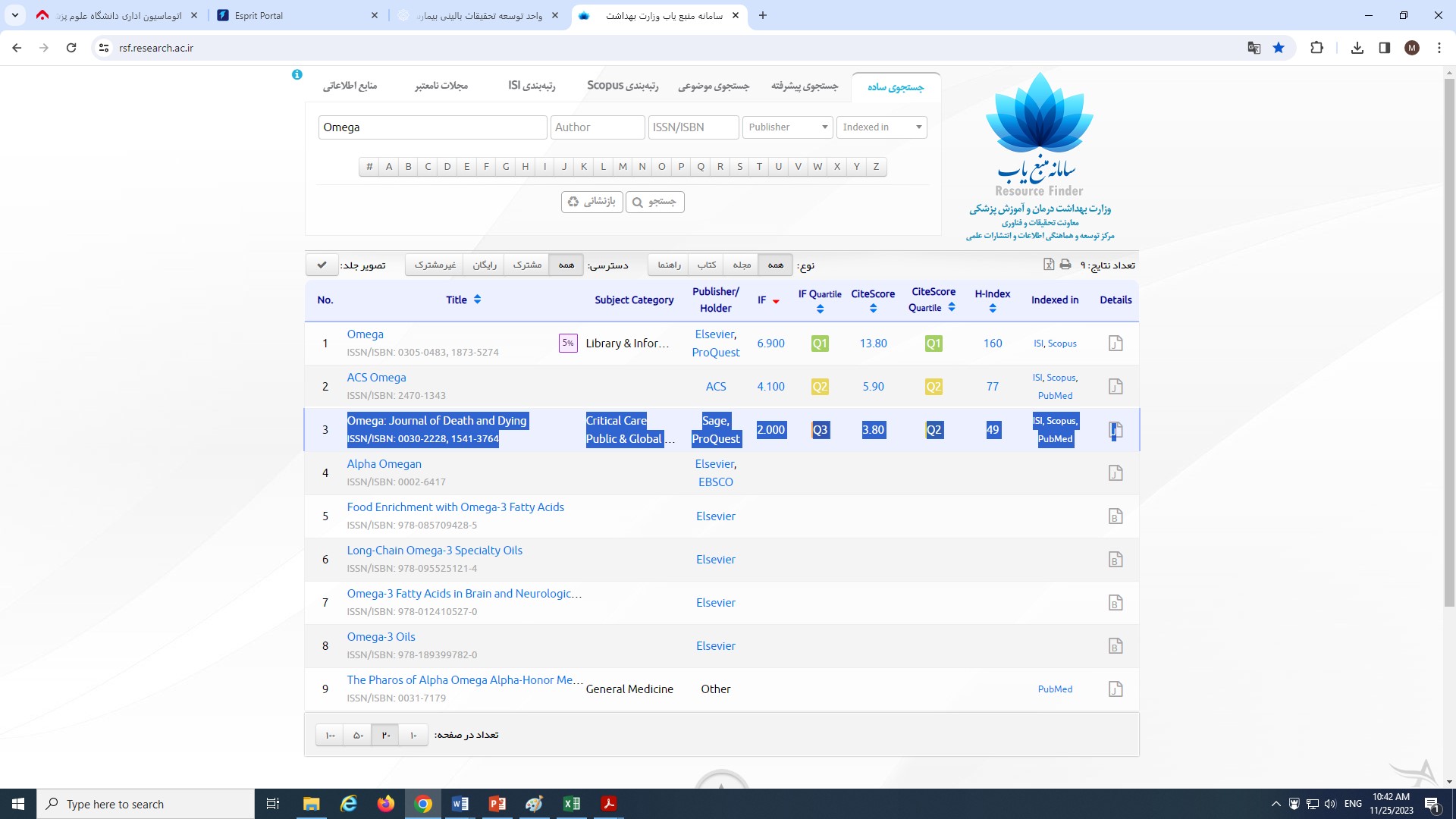Expand the Publisher dropdown

(787, 127)
